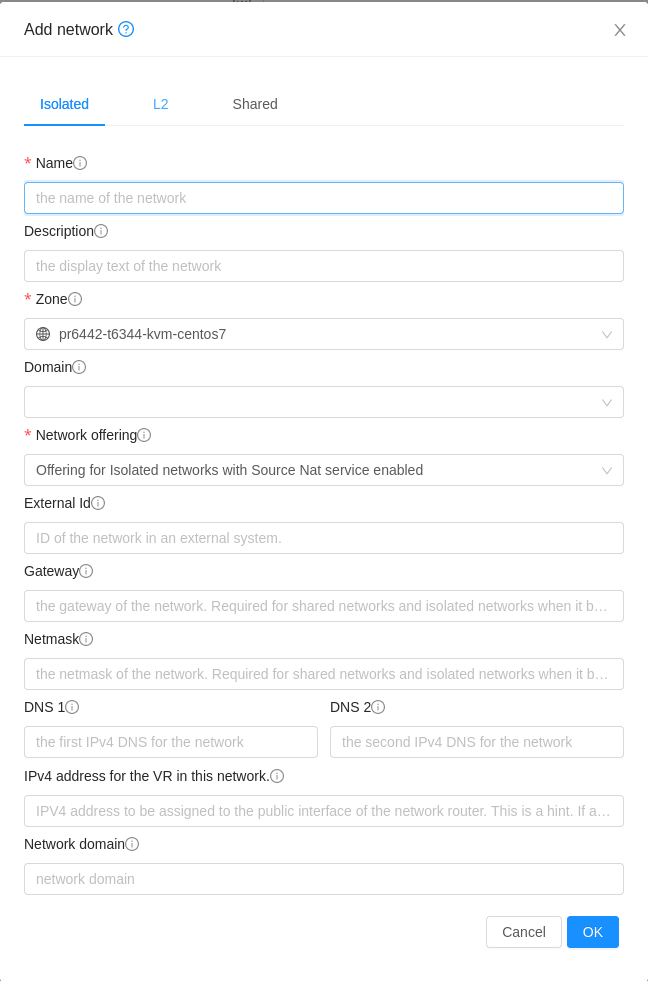Click the info icon beside Network offering
This screenshot has width=648, height=981.
[x=144, y=435]
